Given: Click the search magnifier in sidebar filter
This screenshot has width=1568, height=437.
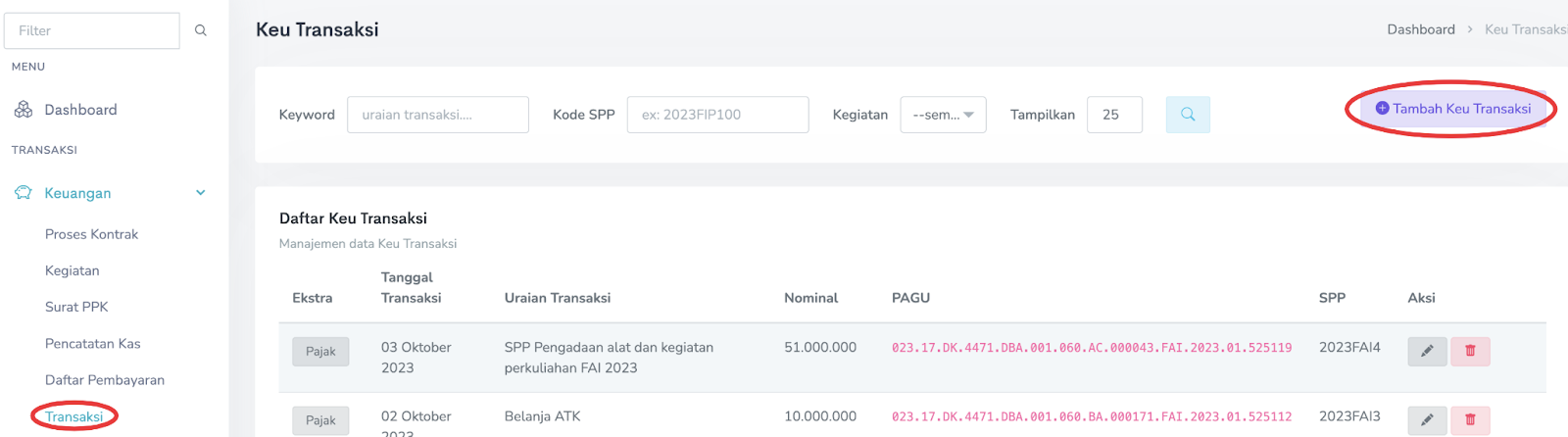Looking at the screenshot, I should 201,30.
